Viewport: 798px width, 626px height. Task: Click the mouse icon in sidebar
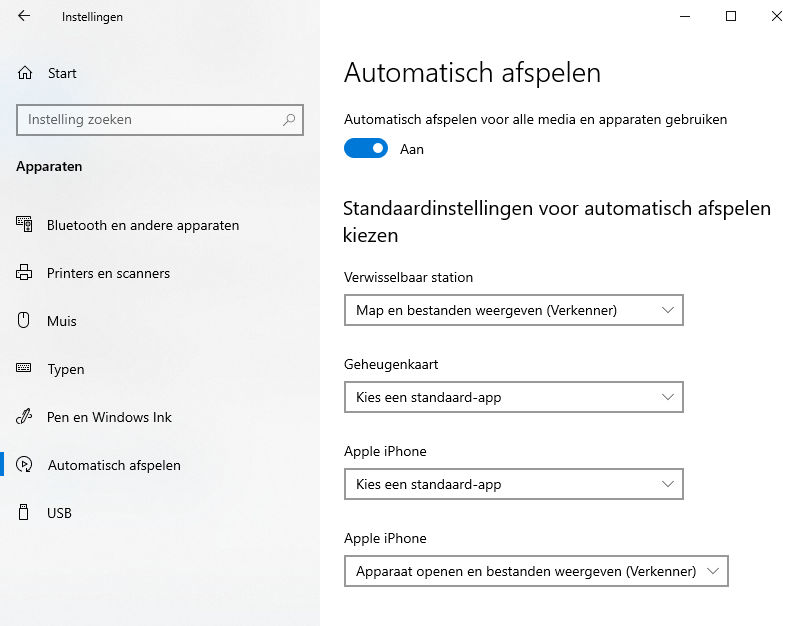tap(25, 321)
